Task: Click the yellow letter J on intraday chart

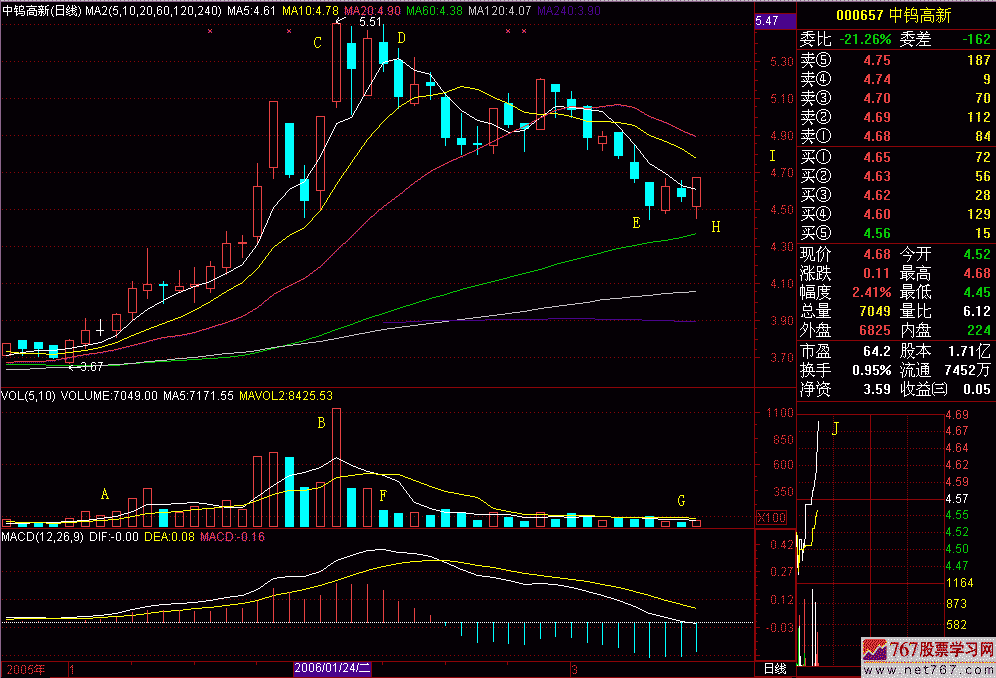Action: tap(836, 429)
